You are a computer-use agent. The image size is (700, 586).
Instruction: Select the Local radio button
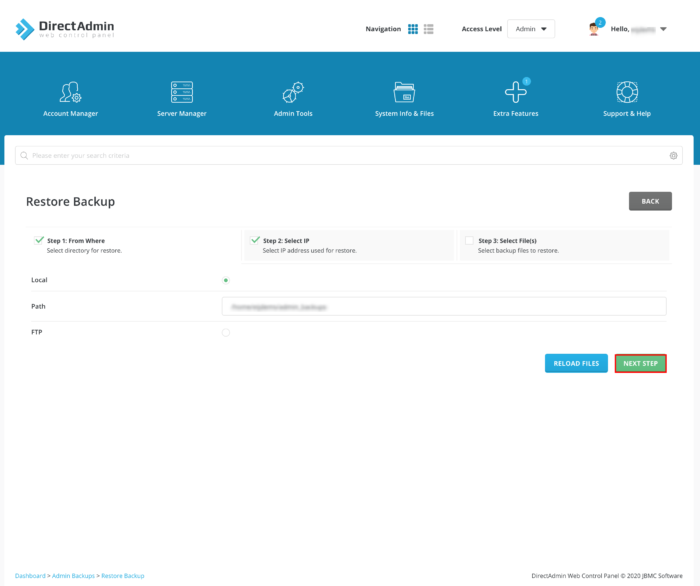(226, 280)
